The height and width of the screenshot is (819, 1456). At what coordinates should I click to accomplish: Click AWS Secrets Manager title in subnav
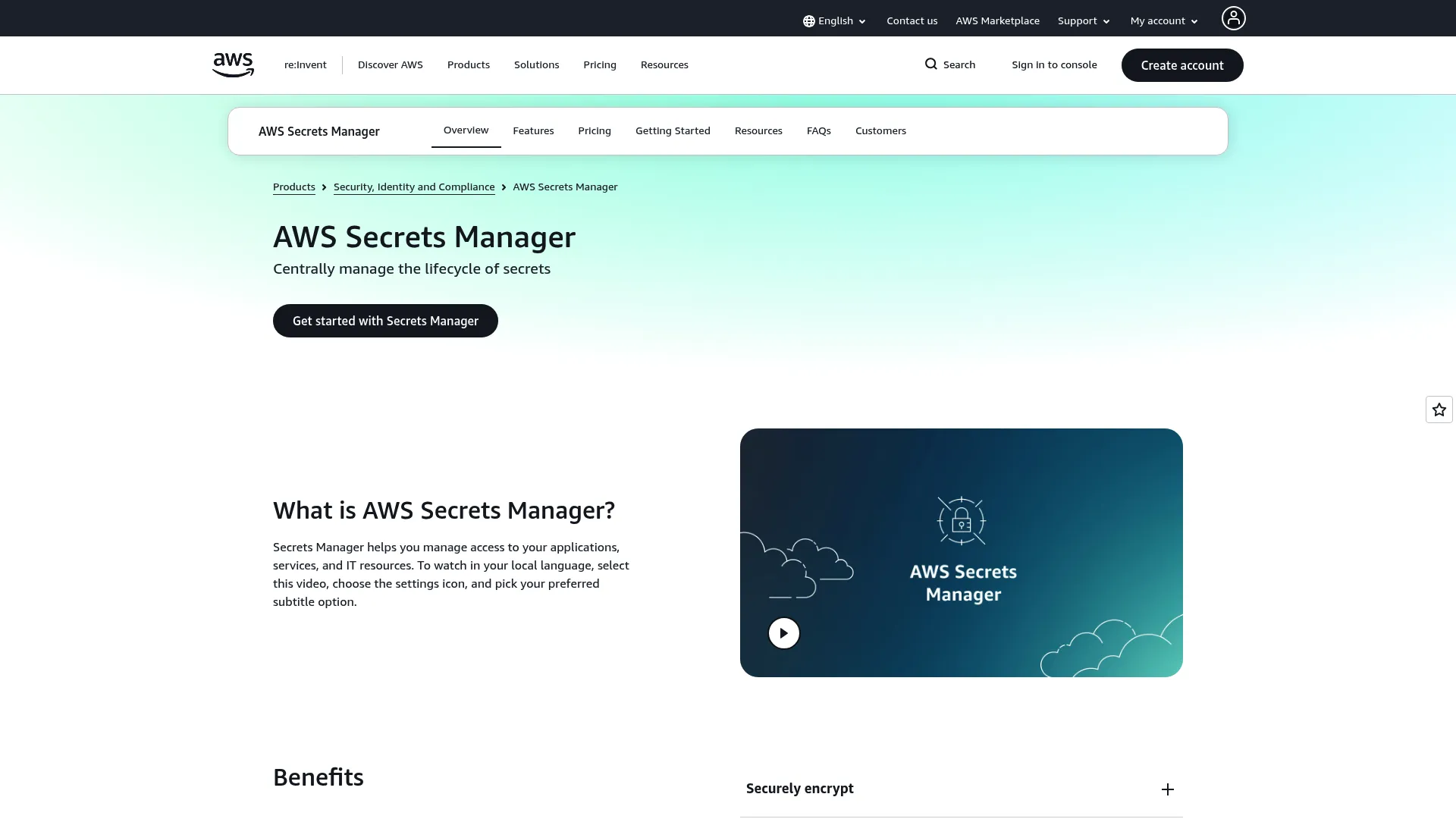coord(318,131)
